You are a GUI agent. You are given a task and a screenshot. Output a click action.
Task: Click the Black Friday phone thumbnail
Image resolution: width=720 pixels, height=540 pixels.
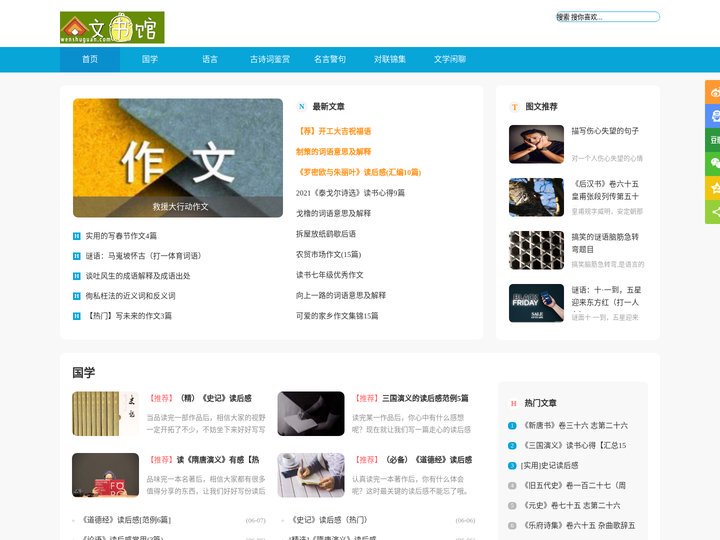coord(536,303)
